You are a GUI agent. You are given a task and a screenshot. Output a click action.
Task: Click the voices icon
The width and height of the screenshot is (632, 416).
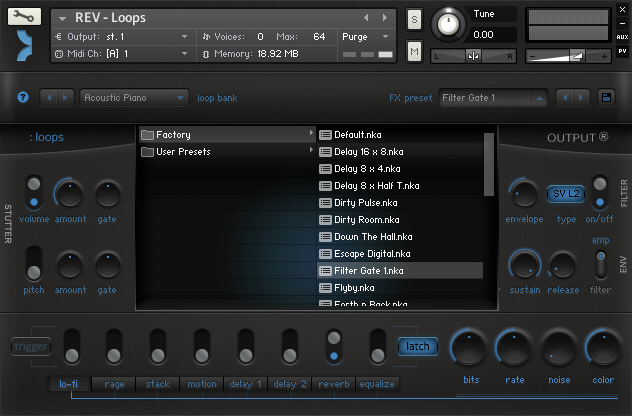click(x=206, y=37)
